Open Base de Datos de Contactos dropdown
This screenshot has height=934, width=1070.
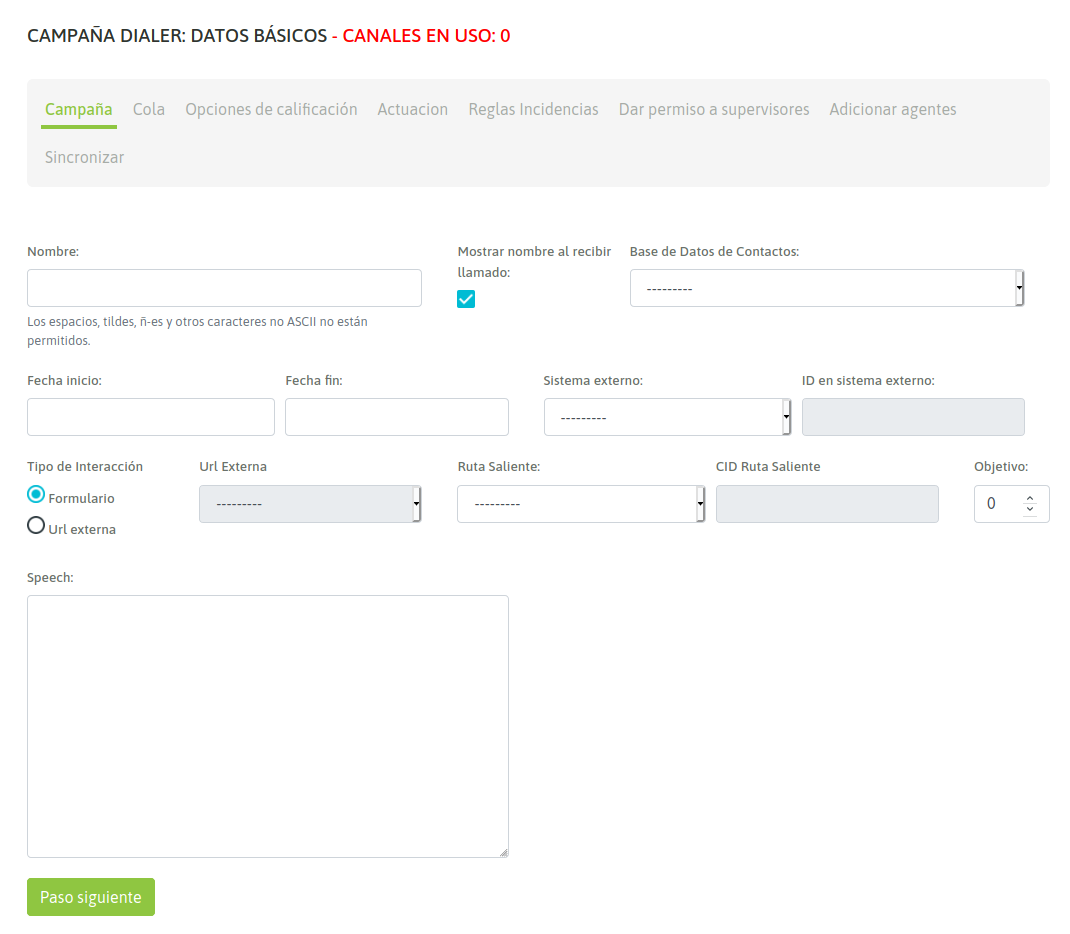click(827, 288)
